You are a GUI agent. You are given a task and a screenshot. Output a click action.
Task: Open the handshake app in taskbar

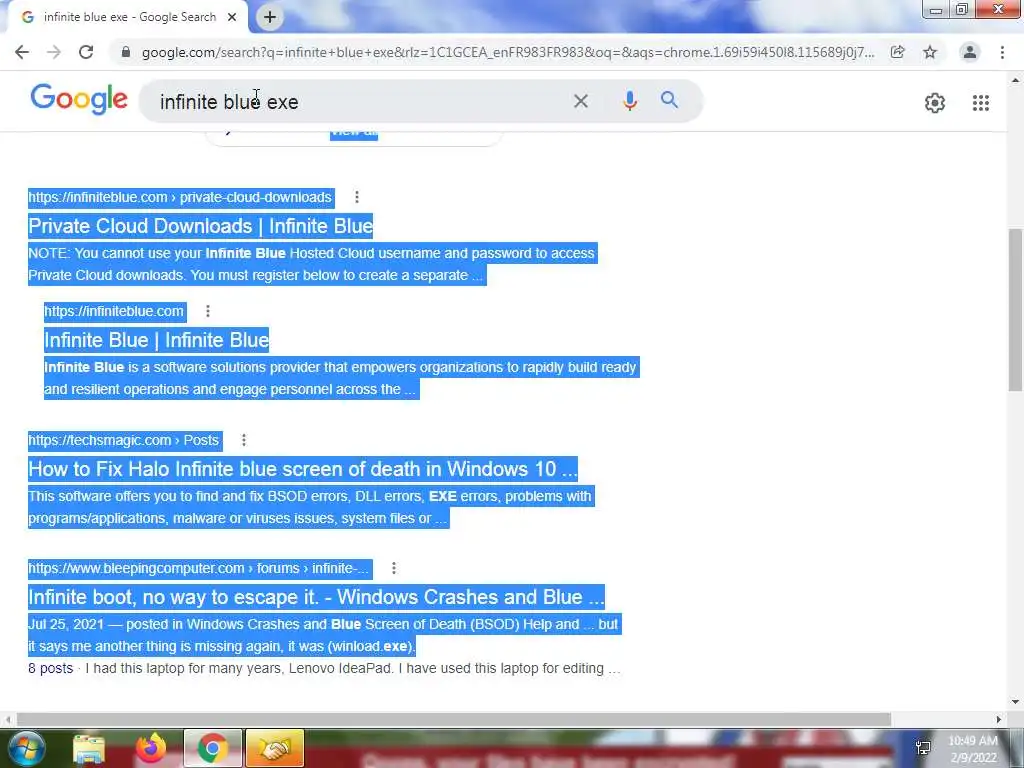275,748
